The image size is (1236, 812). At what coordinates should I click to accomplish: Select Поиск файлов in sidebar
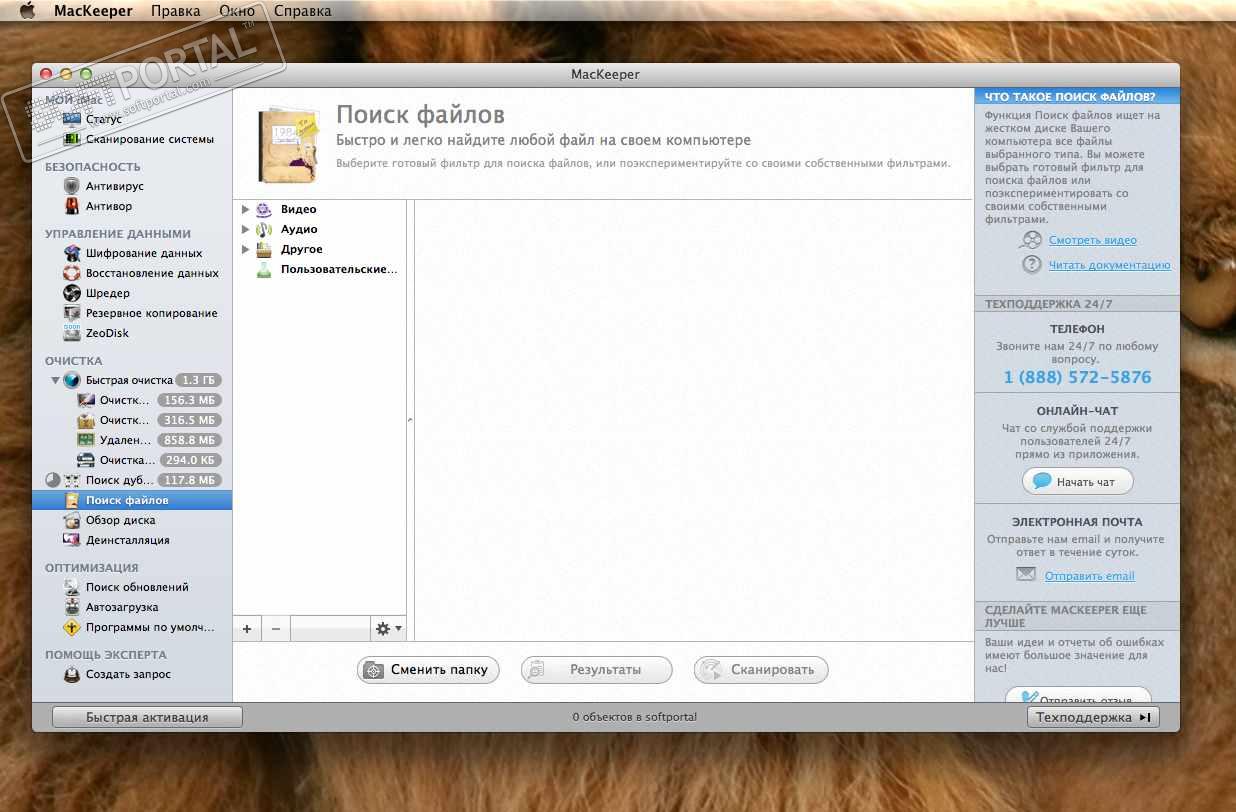(132, 500)
